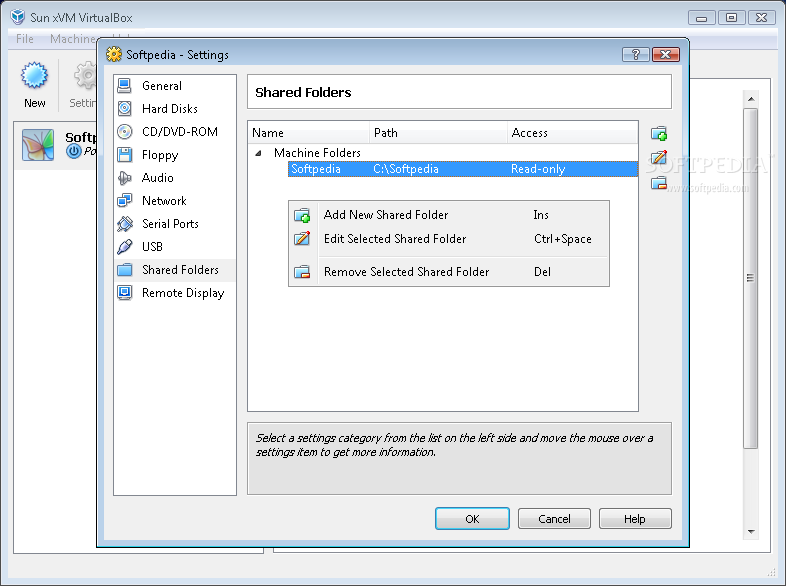Click the Del shortcut text in menu

(x=542, y=272)
